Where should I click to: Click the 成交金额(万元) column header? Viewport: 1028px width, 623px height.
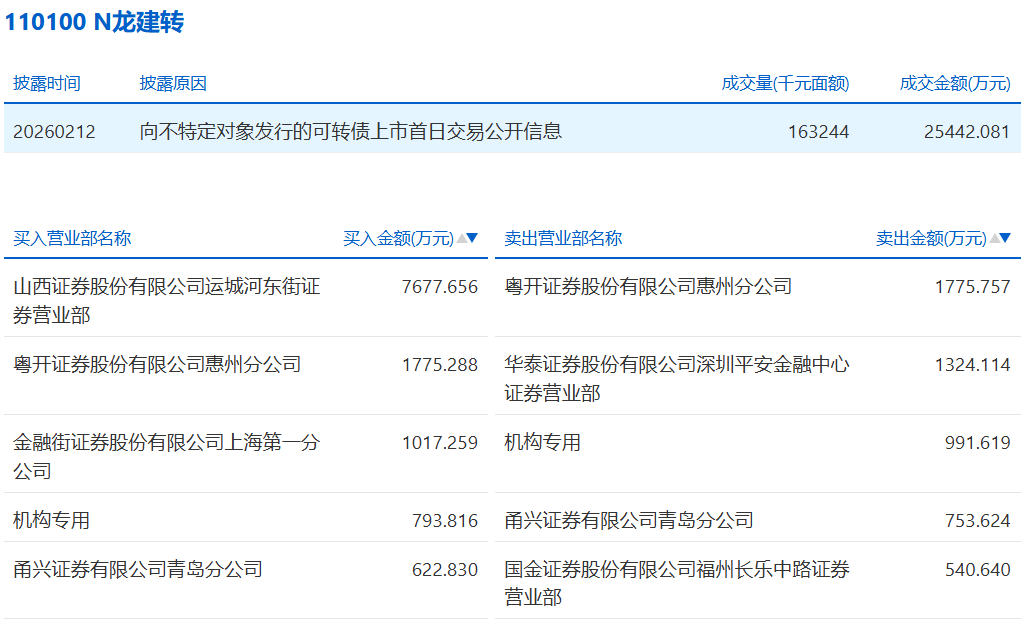point(955,83)
